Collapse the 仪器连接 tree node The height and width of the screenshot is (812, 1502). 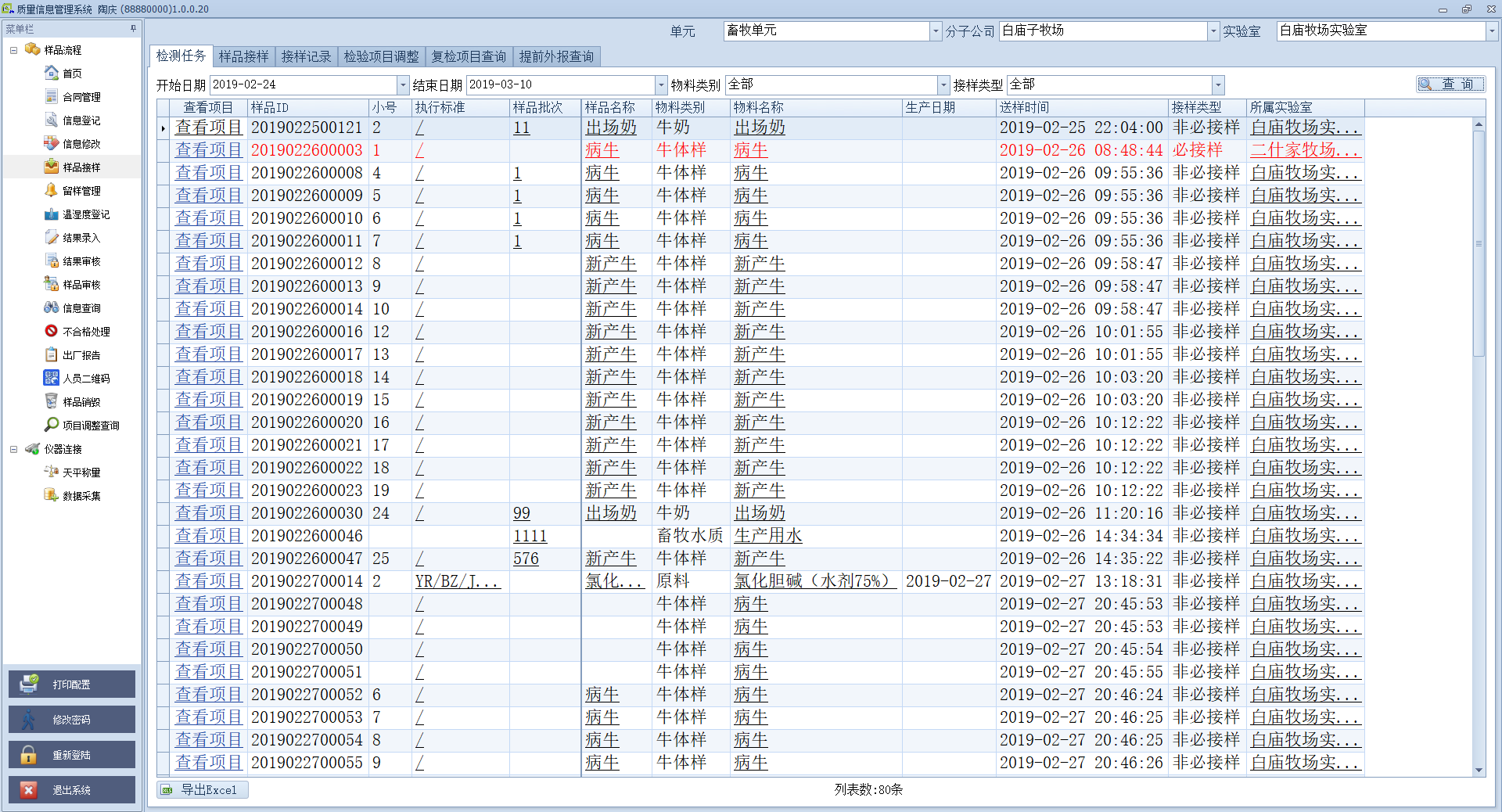click(x=13, y=449)
